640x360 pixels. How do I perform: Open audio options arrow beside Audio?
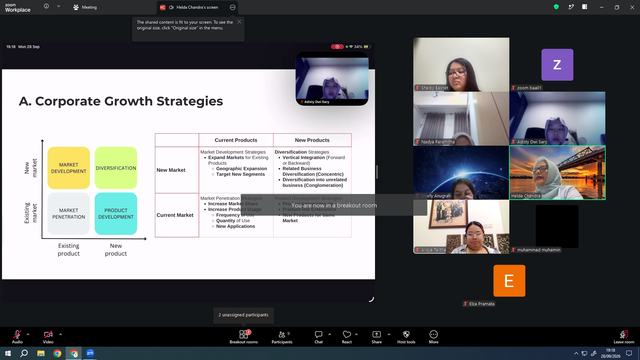coord(28,334)
